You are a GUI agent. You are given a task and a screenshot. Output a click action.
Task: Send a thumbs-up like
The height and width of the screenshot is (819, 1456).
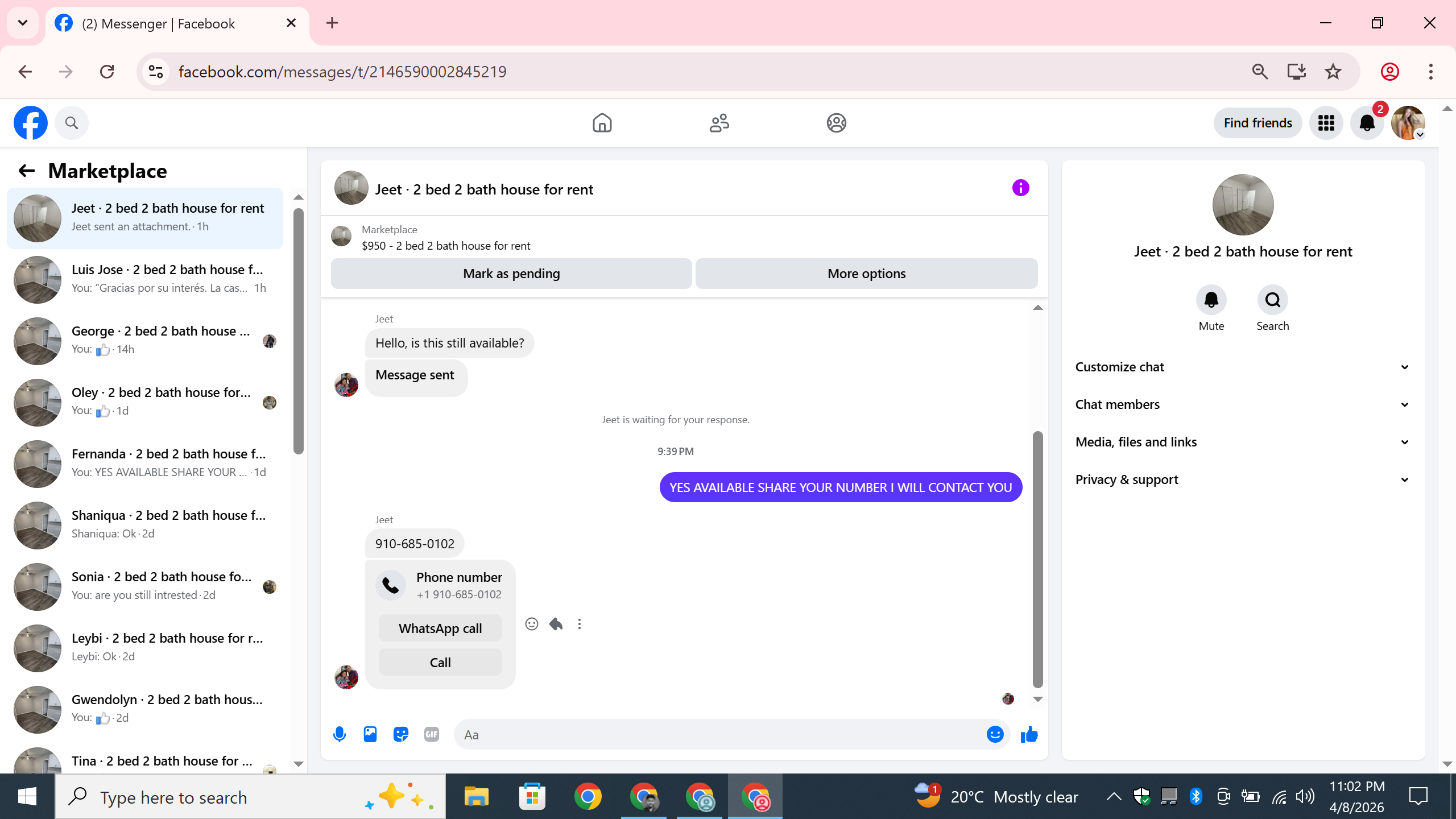[1029, 734]
